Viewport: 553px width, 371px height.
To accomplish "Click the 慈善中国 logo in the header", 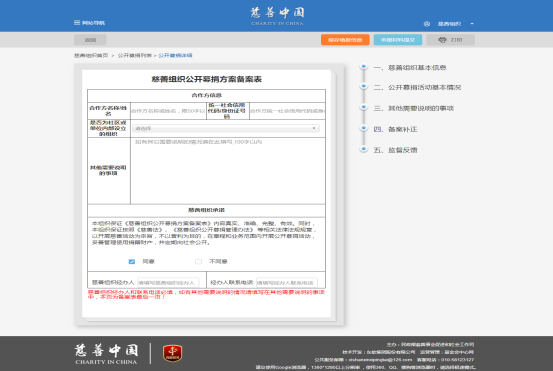I will tap(277, 16).
